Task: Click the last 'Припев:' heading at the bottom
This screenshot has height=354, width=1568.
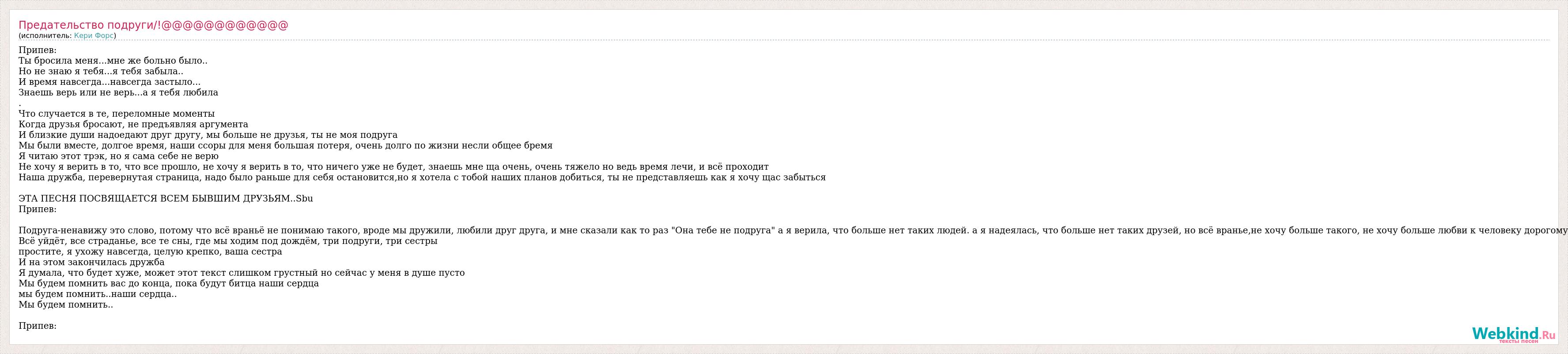Action: coord(37,326)
